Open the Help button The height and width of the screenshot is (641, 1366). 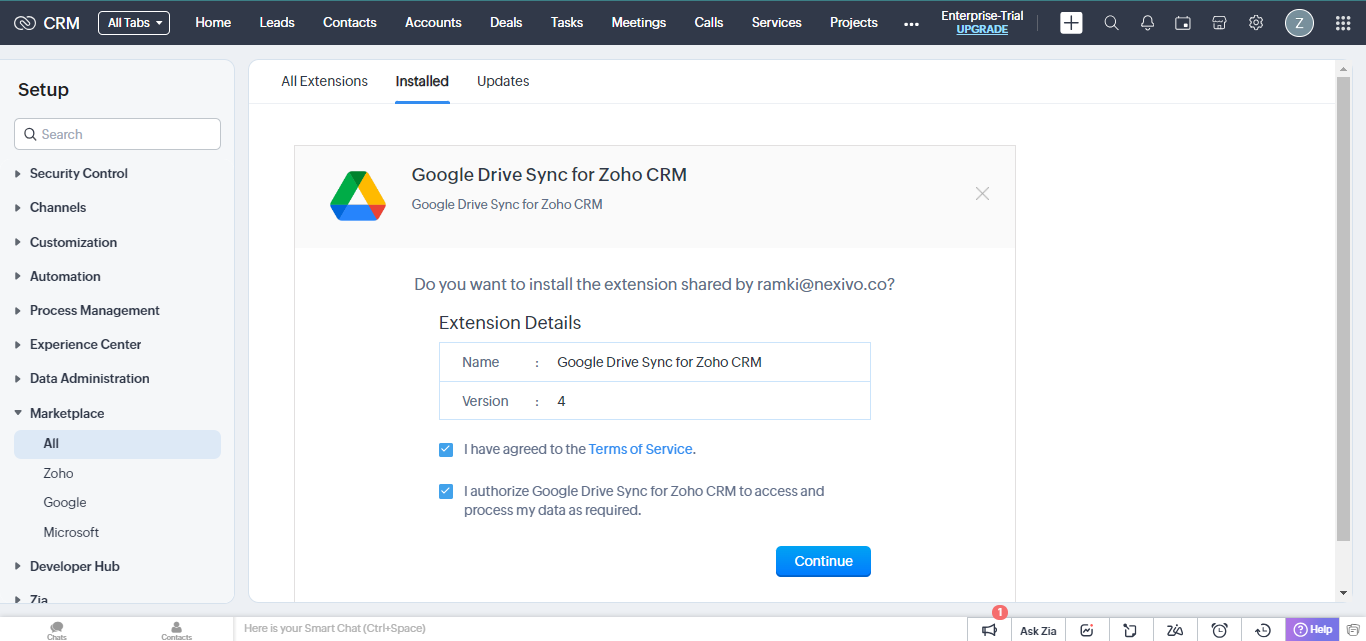click(1312, 629)
